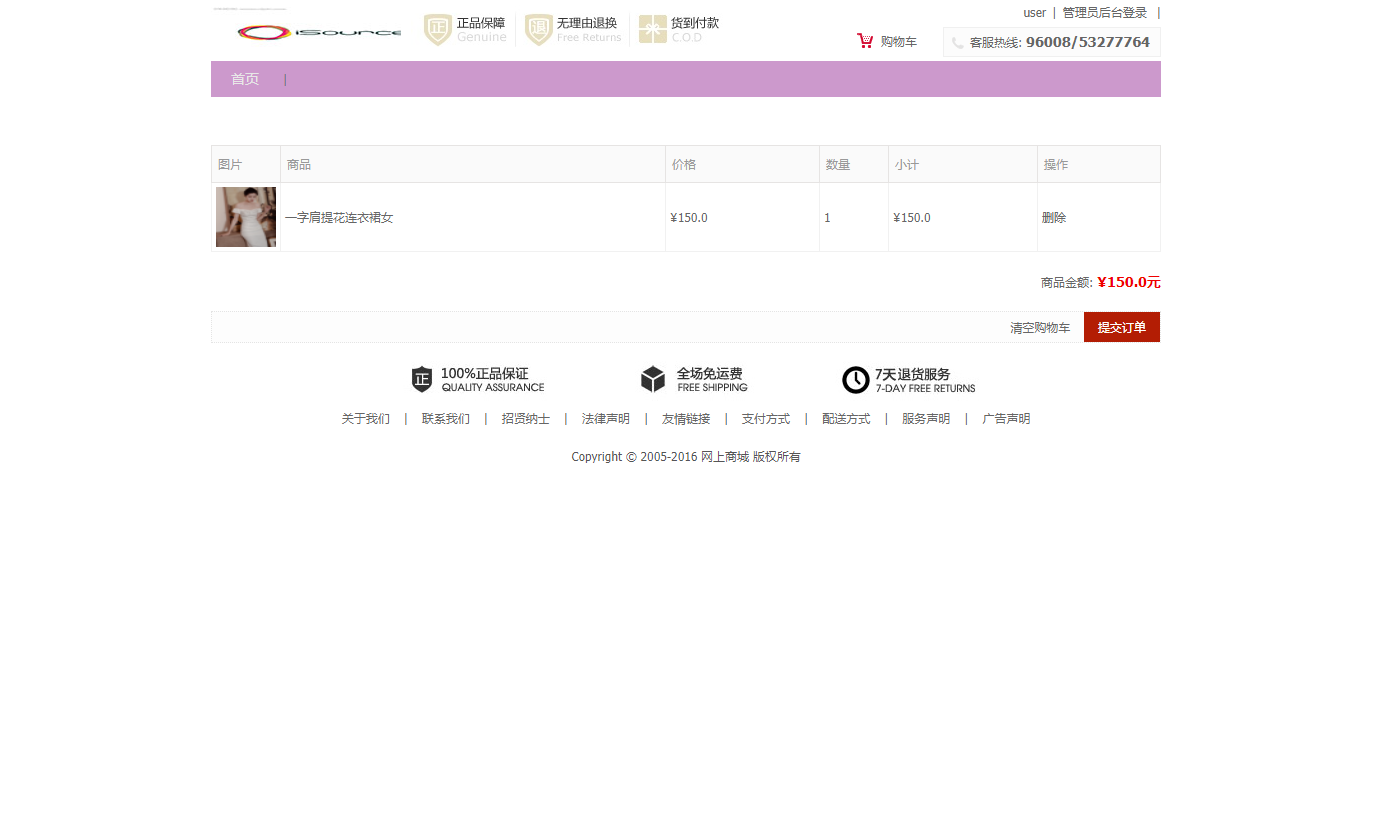Clear the cart with 清空购物车
Screen dimensions: 1395x833
(1040, 328)
